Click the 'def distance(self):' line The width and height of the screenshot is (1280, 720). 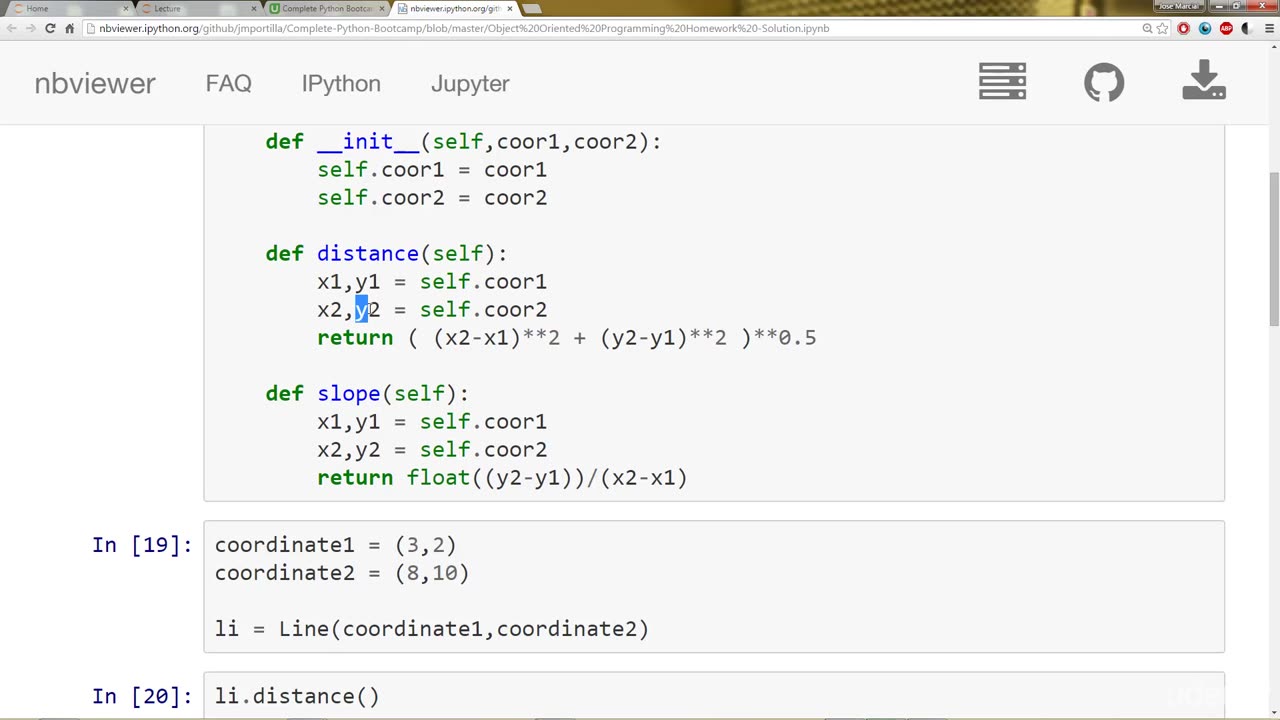(x=386, y=253)
